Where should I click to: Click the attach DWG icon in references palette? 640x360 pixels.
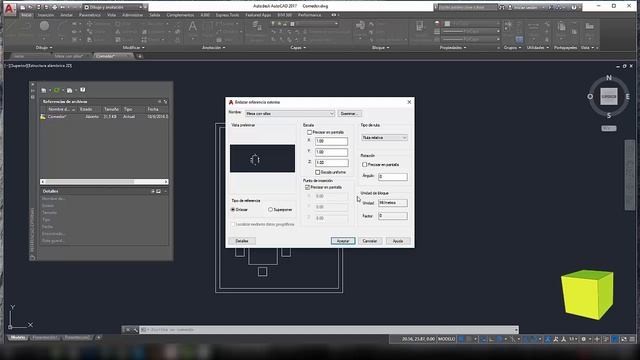tap(44, 90)
